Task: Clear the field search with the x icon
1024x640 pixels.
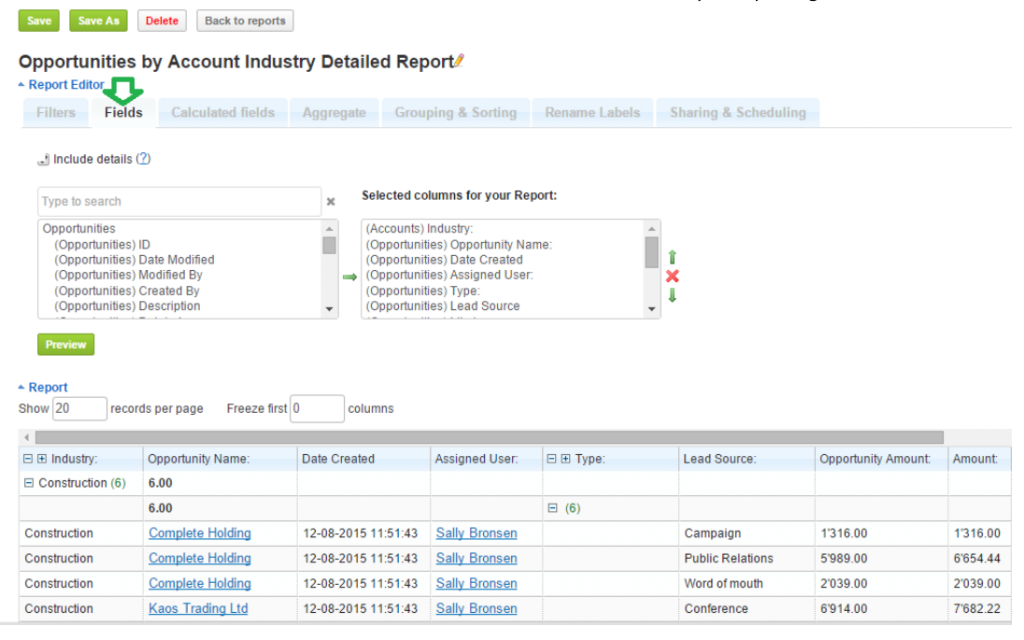Action: pos(331,201)
